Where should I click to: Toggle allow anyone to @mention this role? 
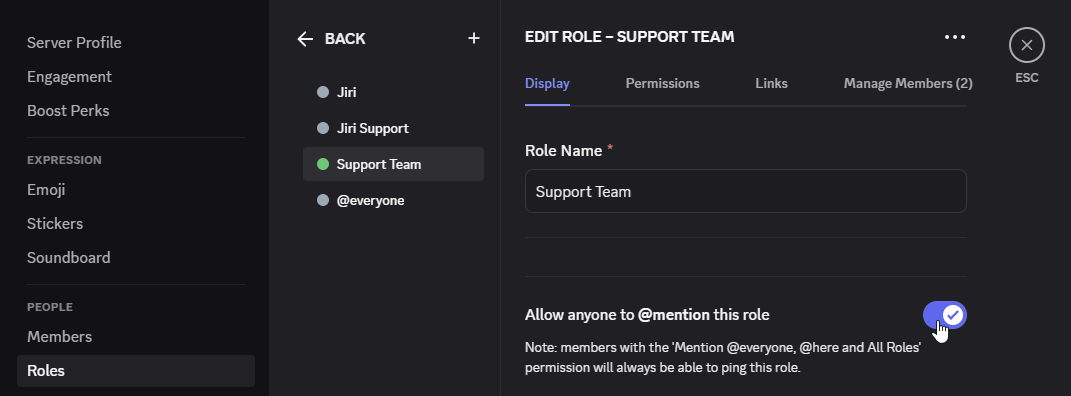pos(945,315)
